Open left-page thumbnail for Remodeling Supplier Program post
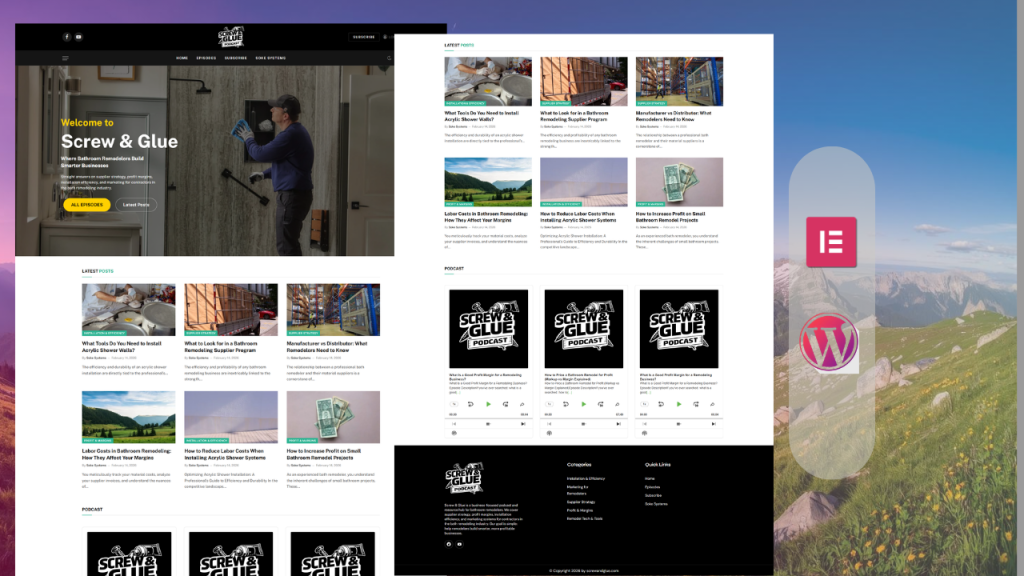 231,310
